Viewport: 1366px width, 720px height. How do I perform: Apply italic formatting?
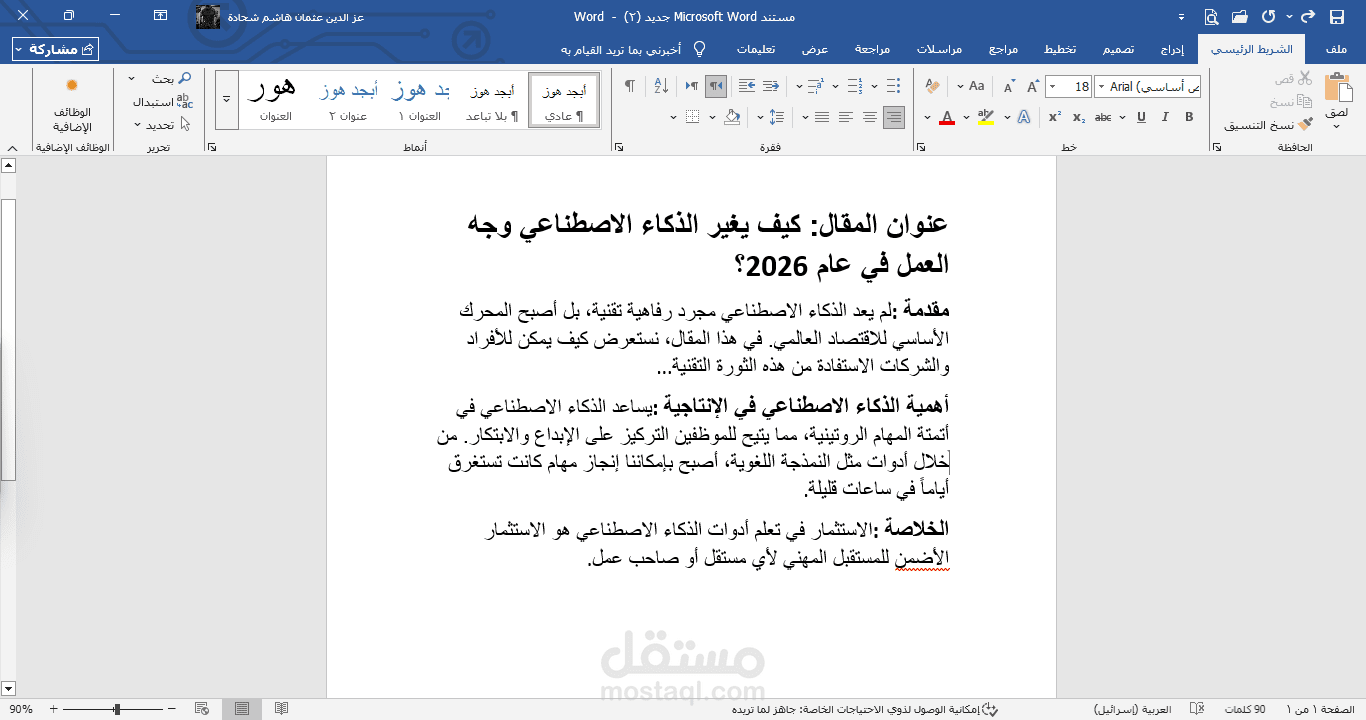tap(1165, 116)
